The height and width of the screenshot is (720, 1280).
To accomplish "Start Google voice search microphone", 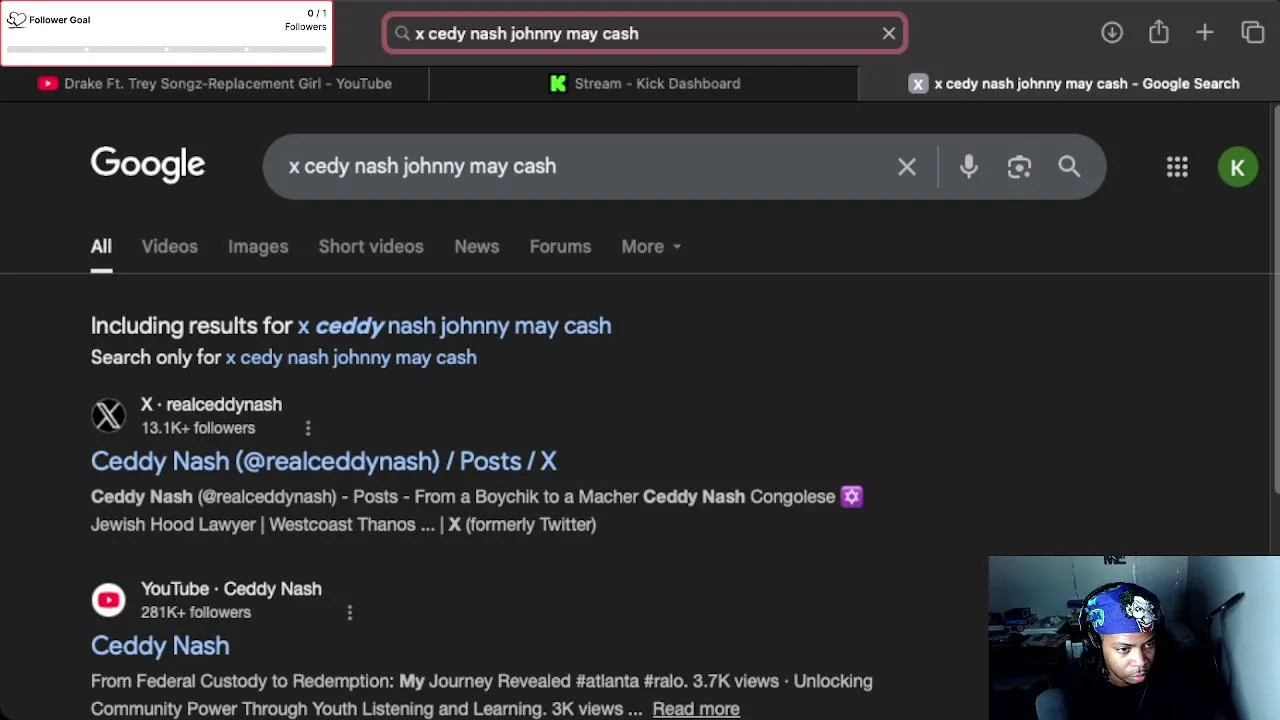I will coord(969,167).
